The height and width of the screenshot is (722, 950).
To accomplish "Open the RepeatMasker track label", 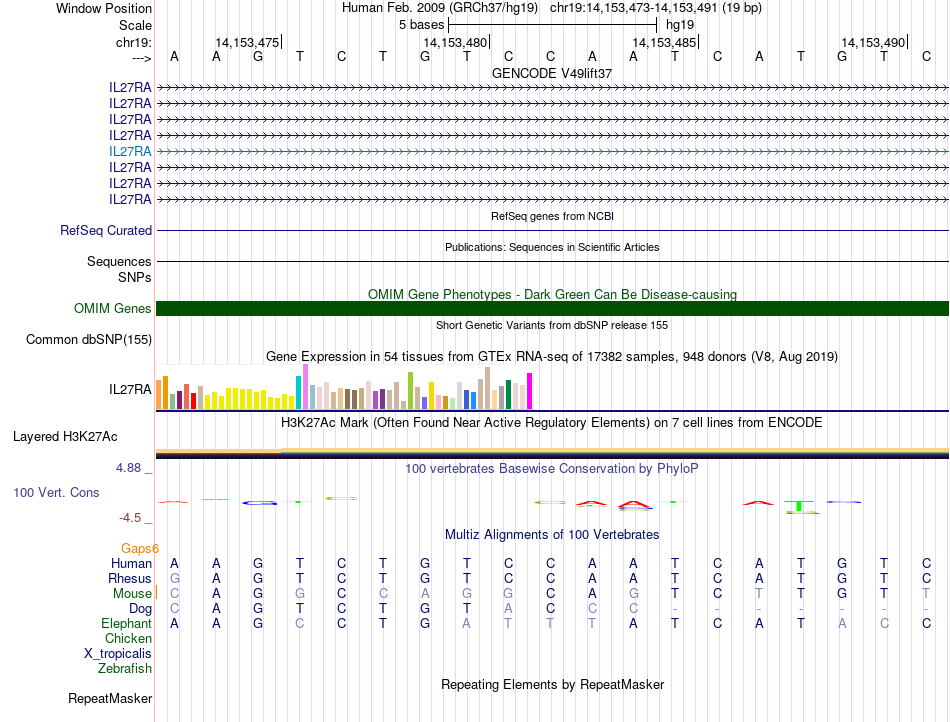I will 110,698.
